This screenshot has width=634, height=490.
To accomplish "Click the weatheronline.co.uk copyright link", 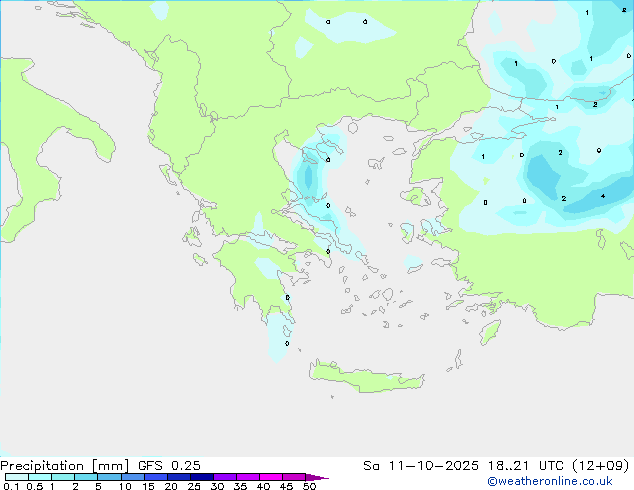I will [550, 481].
